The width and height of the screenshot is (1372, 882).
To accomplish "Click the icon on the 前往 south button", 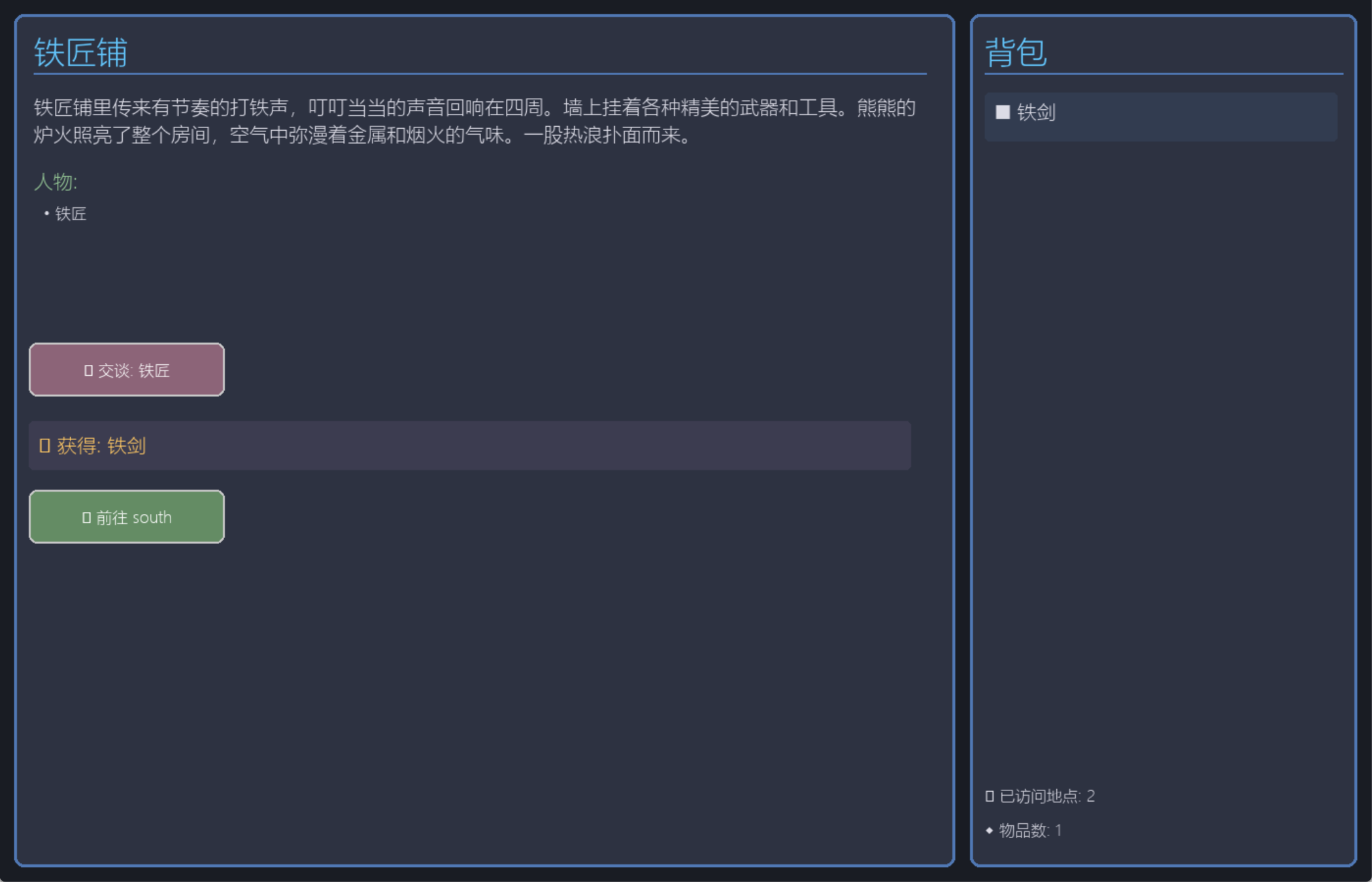I will [x=86, y=518].
